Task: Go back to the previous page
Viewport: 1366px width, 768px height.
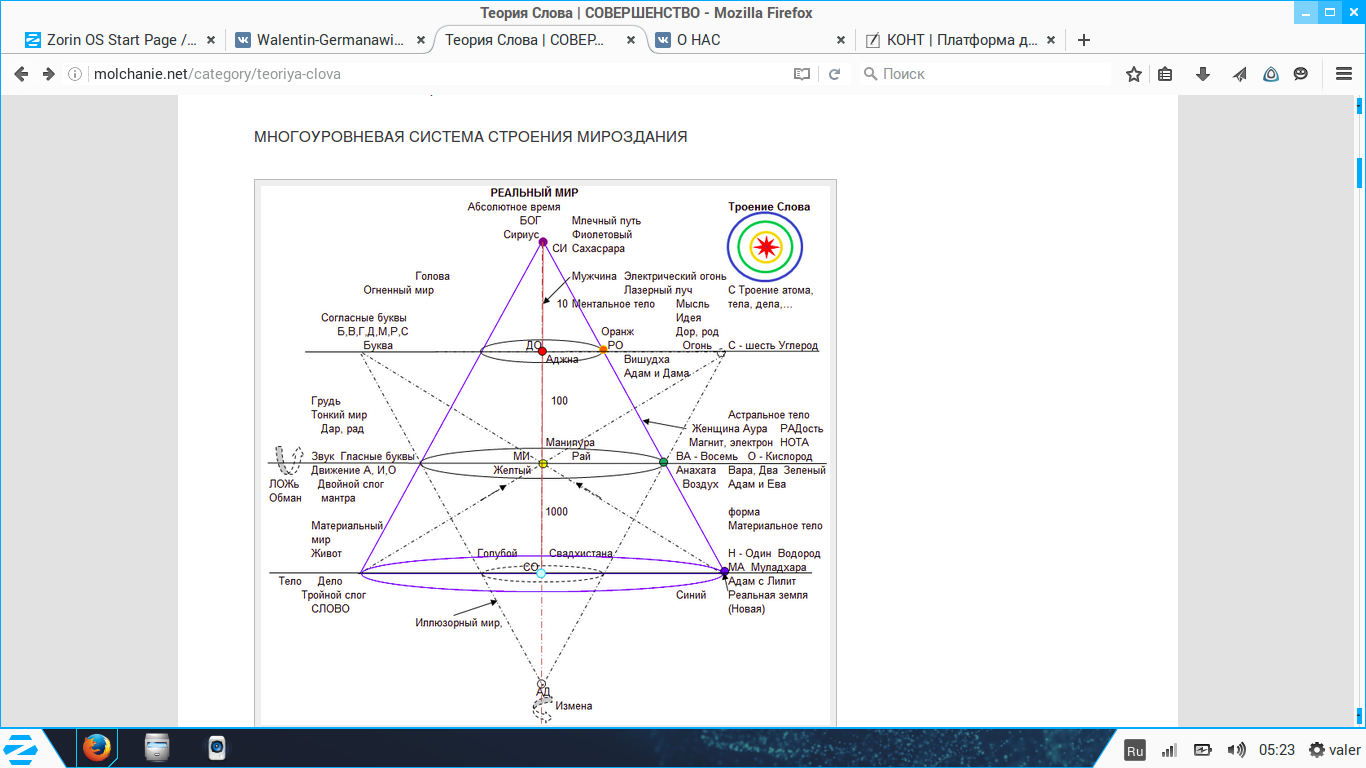Action: 21,74
